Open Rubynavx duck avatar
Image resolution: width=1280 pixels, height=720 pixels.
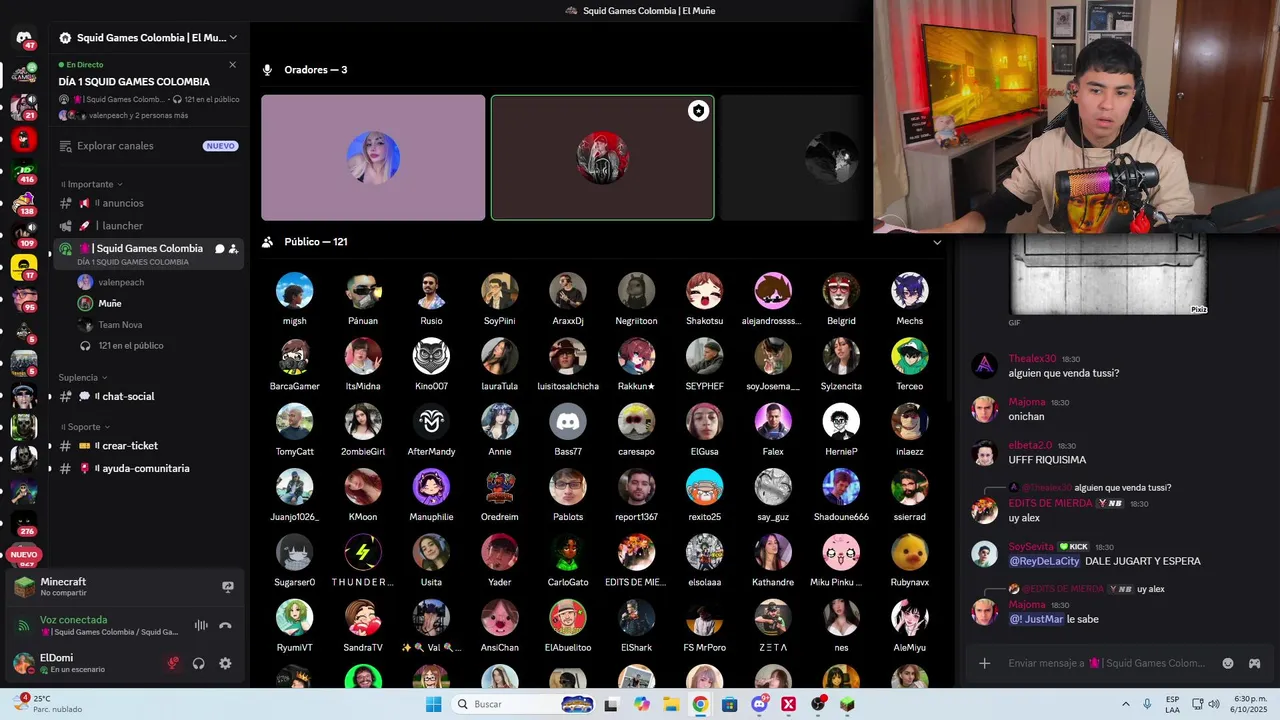click(x=909, y=552)
